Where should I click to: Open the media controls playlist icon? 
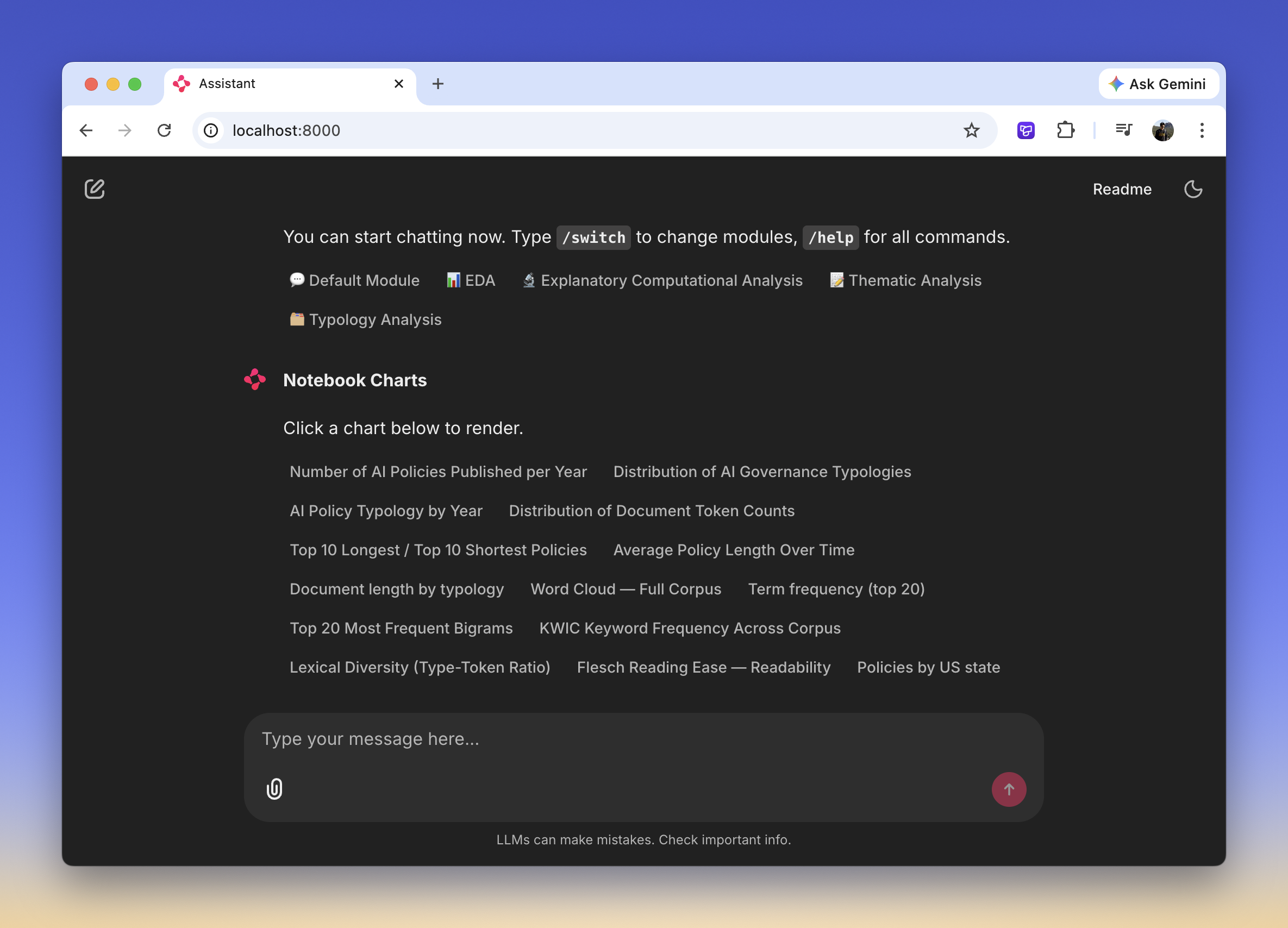coord(1123,130)
